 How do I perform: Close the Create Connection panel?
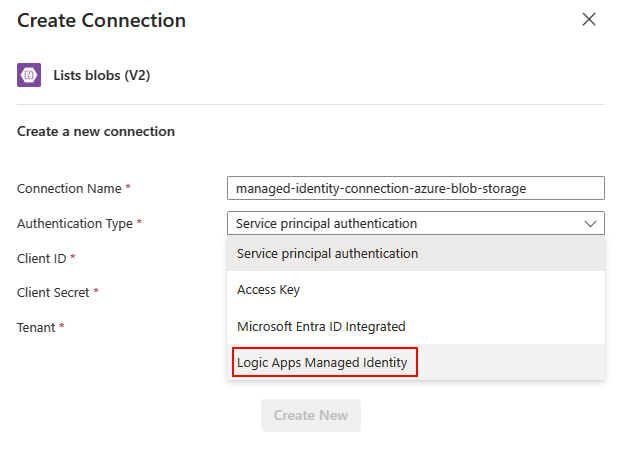(x=589, y=20)
